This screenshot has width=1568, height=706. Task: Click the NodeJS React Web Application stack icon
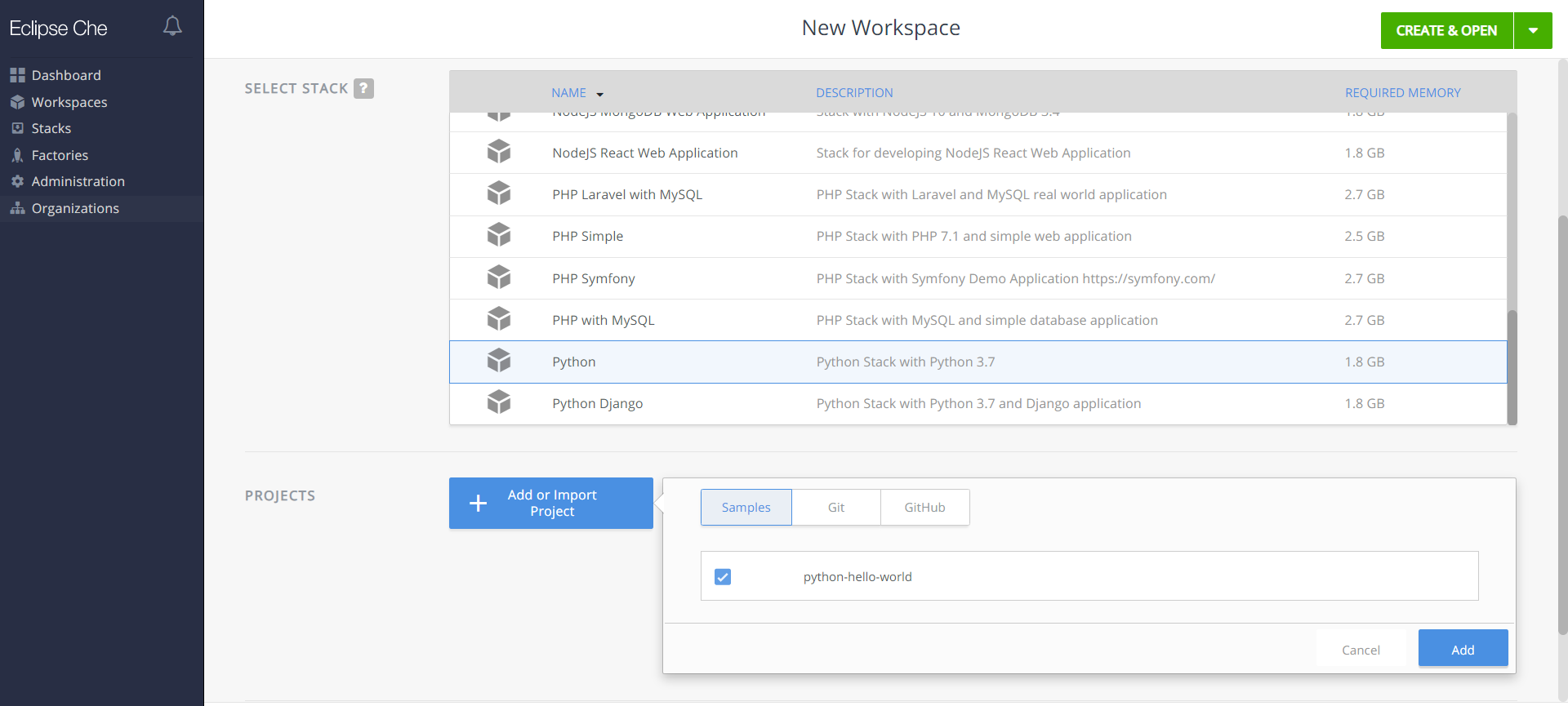tap(499, 152)
